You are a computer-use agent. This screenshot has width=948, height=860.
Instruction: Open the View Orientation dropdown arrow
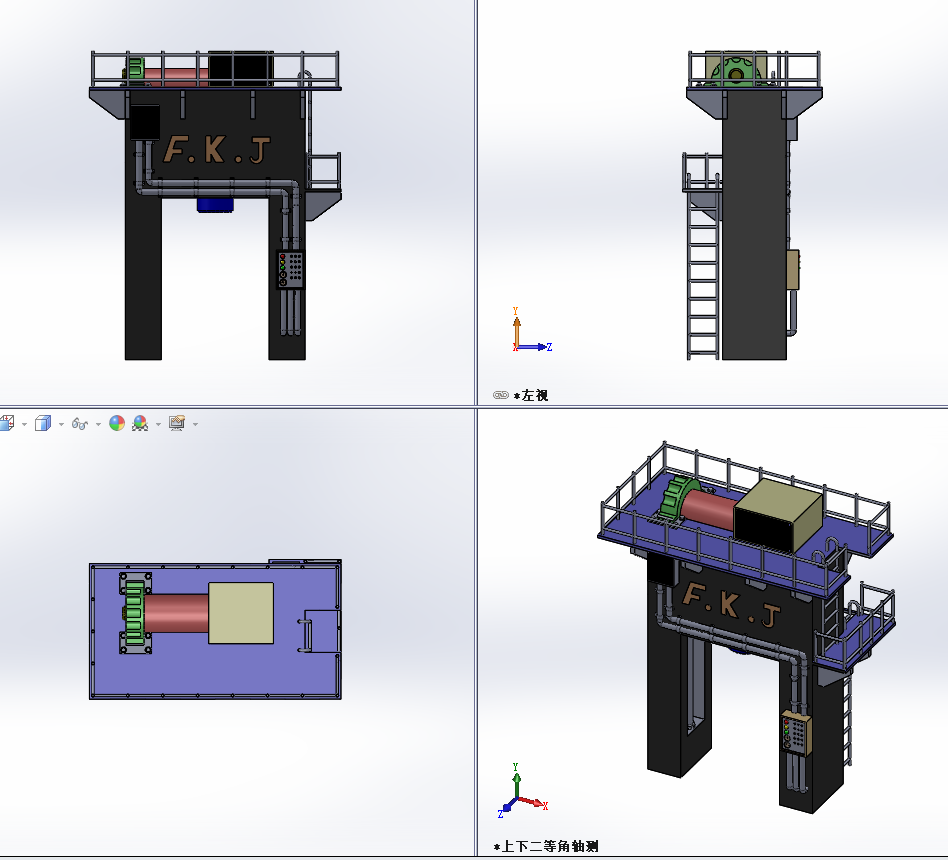(24, 425)
